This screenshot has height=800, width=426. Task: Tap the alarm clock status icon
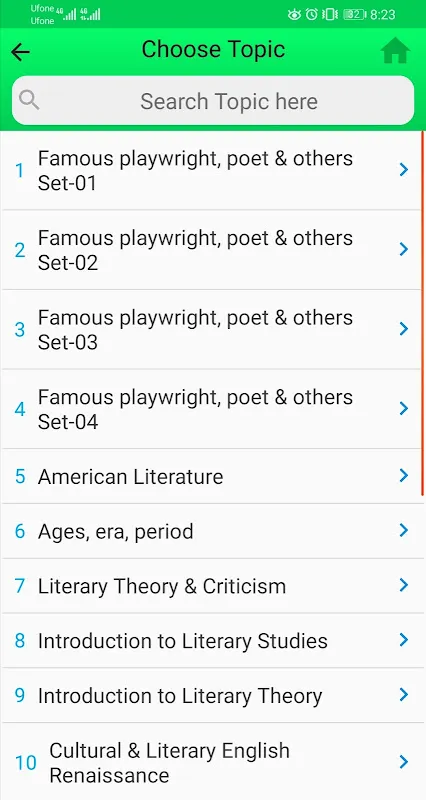coord(312,14)
